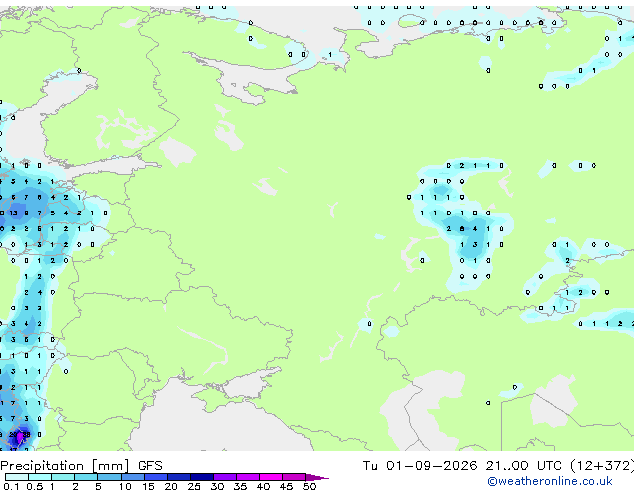Click the 'Tu 01-09-2026 21..00 UTC' timestamp

pos(462,465)
